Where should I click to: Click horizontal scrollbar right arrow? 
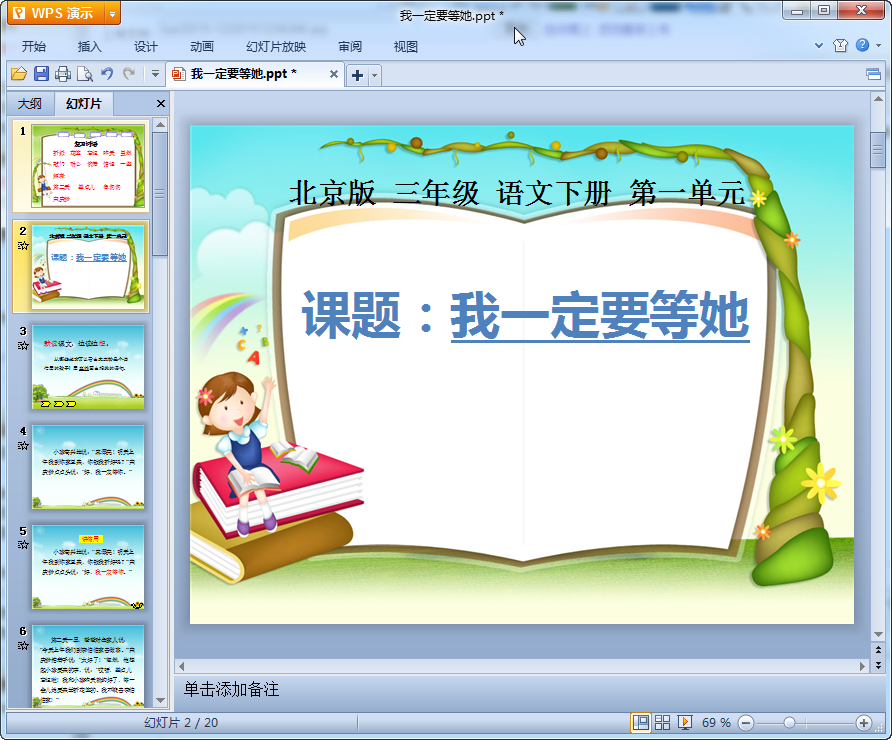[x=862, y=666]
